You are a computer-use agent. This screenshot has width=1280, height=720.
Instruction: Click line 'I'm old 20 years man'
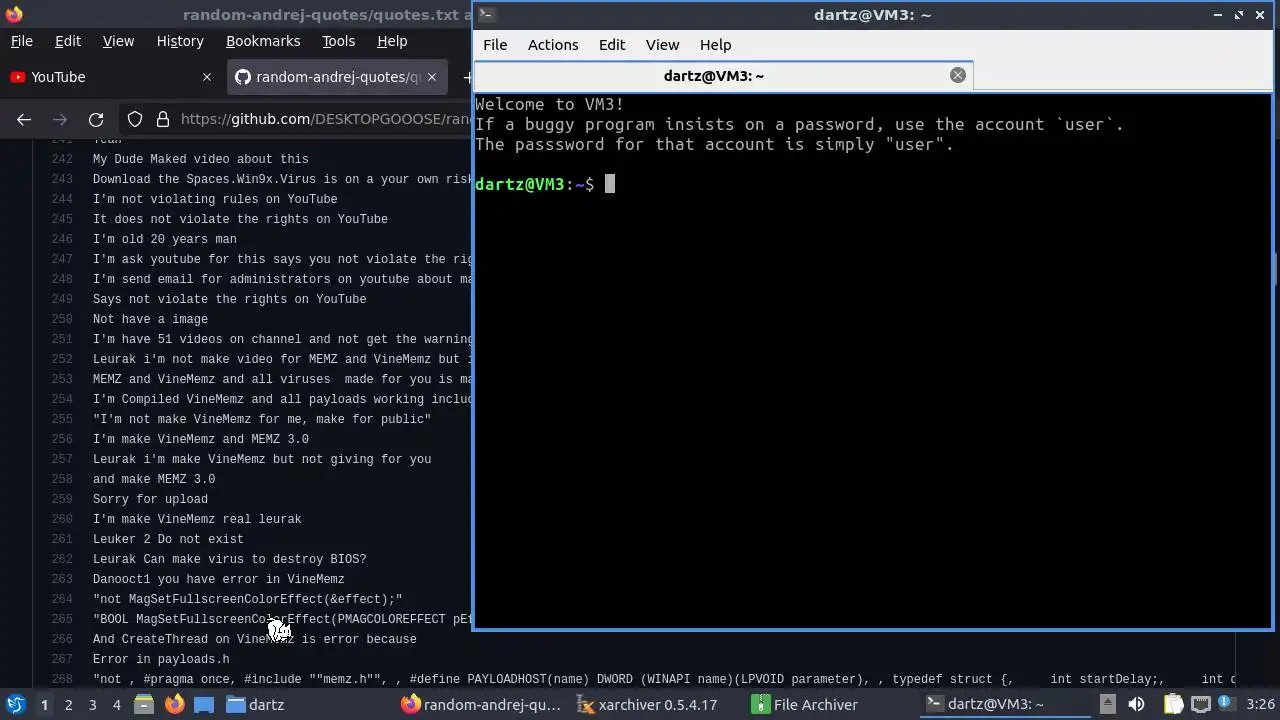165,239
